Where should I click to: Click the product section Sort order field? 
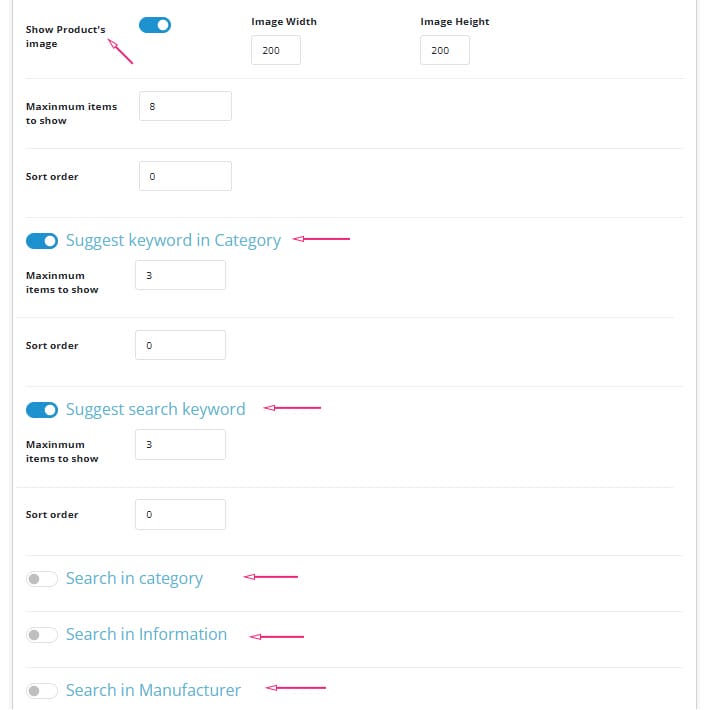pyautogui.click(x=185, y=176)
